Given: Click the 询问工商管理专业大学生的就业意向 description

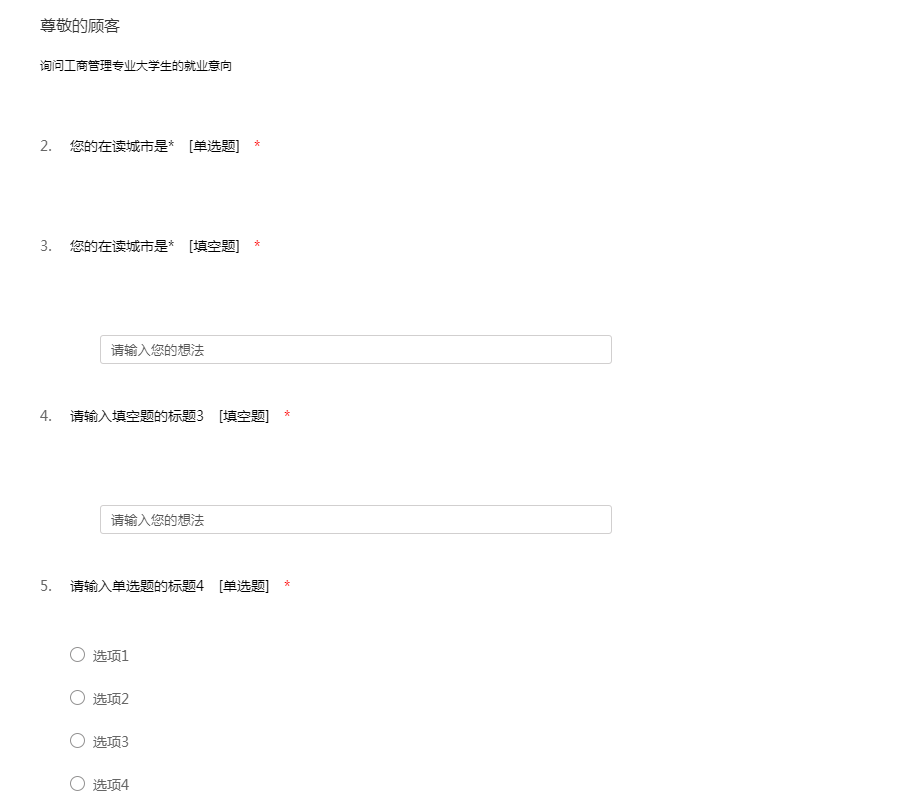Looking at the screenshot, I should (136, 67).
